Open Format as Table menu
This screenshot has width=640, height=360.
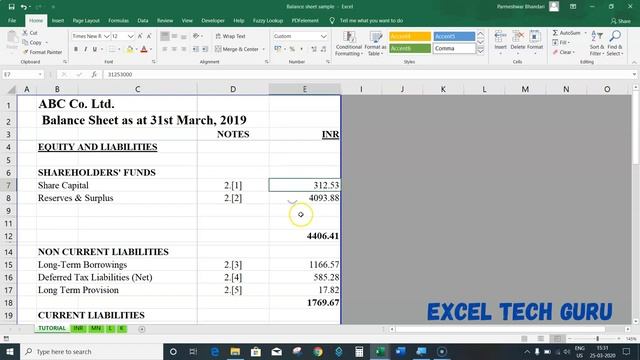pyautogui.click(x=375, y=43)
